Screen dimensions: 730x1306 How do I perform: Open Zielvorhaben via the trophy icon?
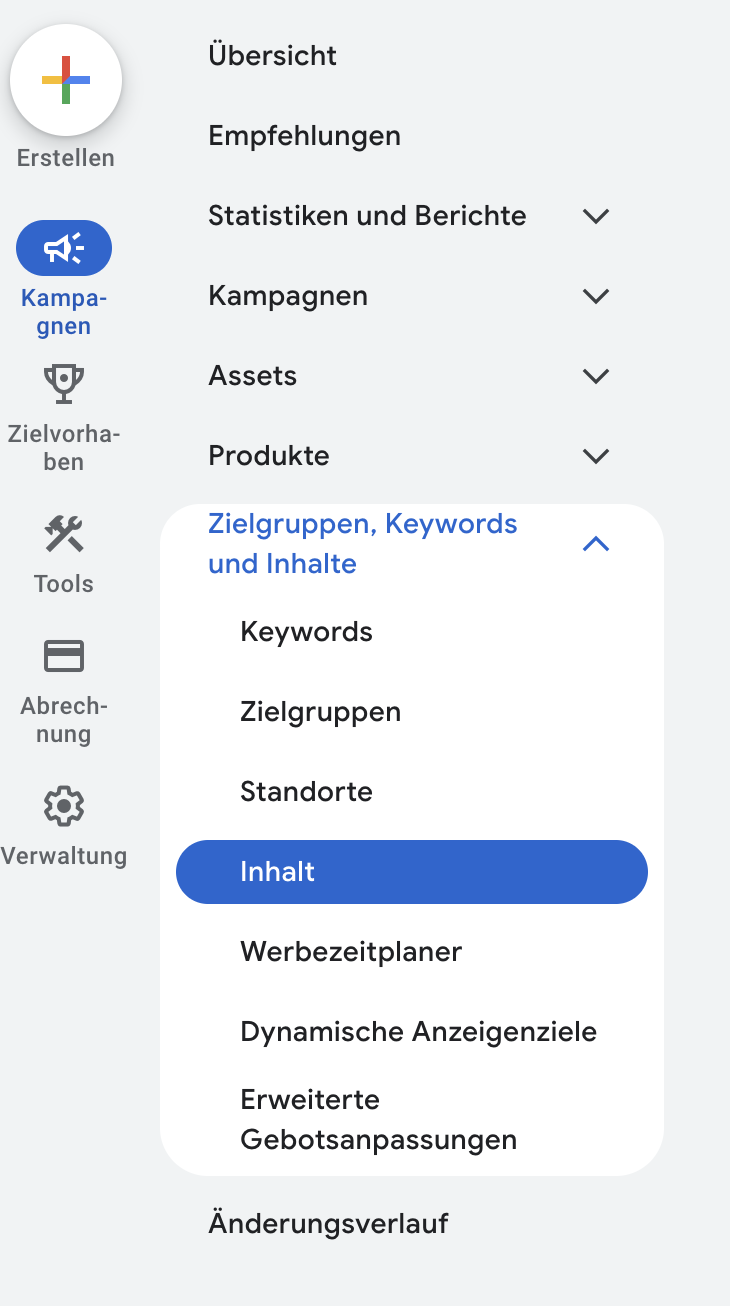64,383
